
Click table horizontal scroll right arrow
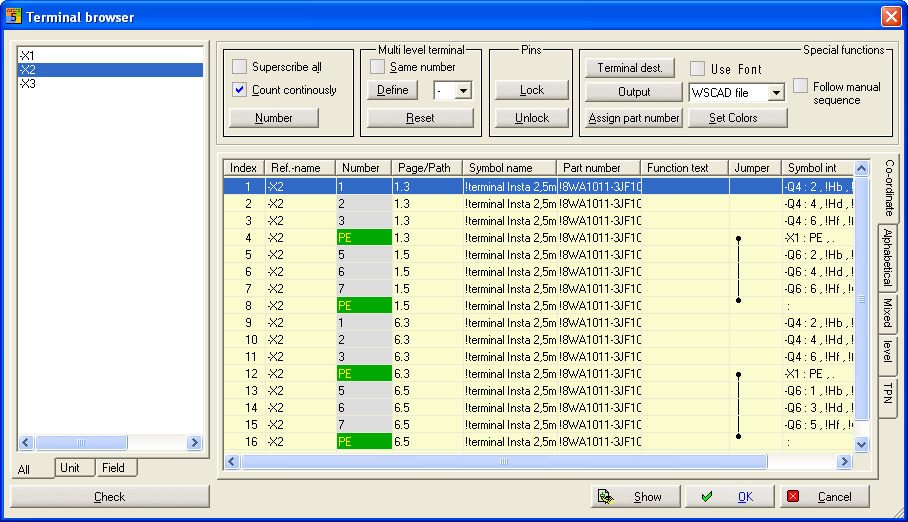click(x=844, y=461)
